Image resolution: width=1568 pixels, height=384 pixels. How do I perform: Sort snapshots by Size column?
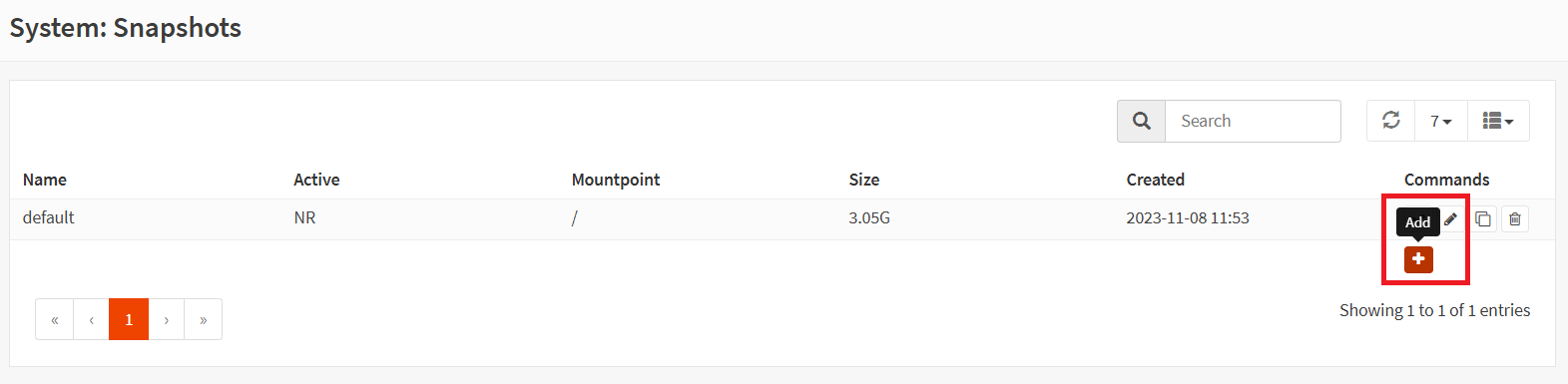click(864, 180)
